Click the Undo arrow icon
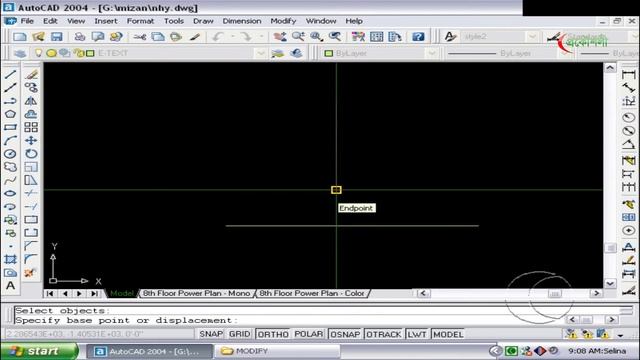 tap(217, 37)
